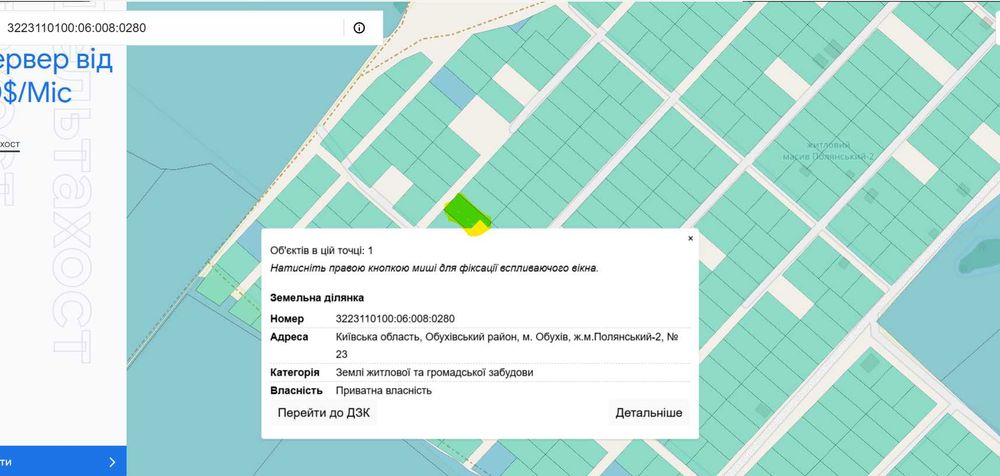Click the 'Приватна власність' ownership value

384,390
